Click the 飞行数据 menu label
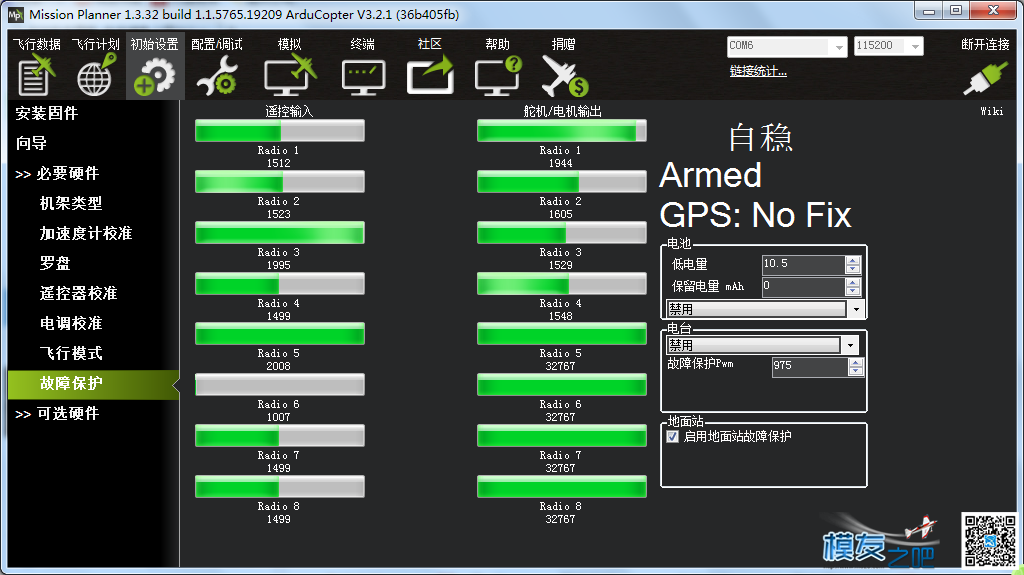 (37, 44)
